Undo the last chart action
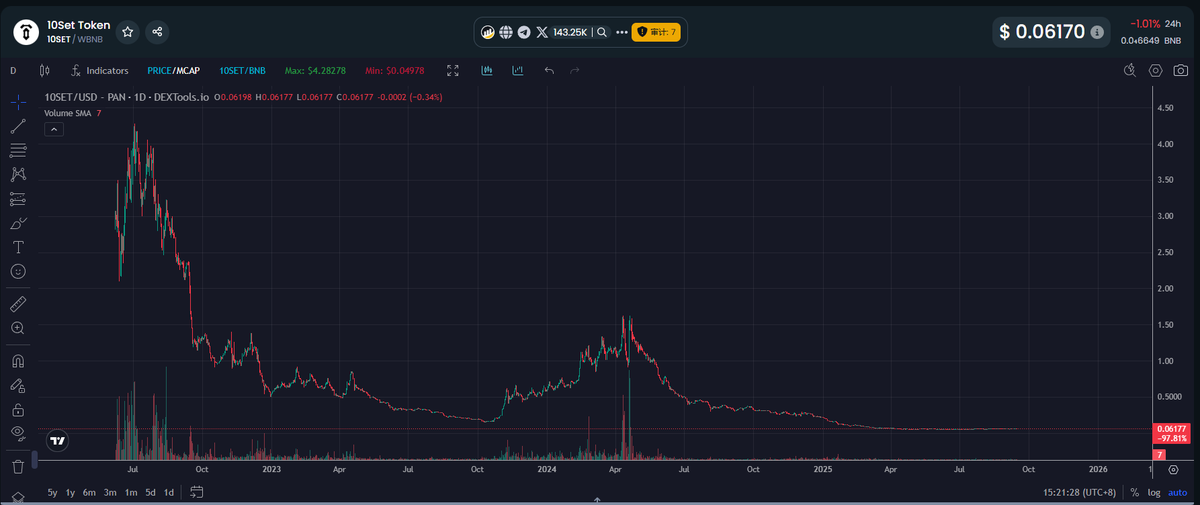Image resolution: width=1200 pixels, height=505 pixels. [549, 71]
